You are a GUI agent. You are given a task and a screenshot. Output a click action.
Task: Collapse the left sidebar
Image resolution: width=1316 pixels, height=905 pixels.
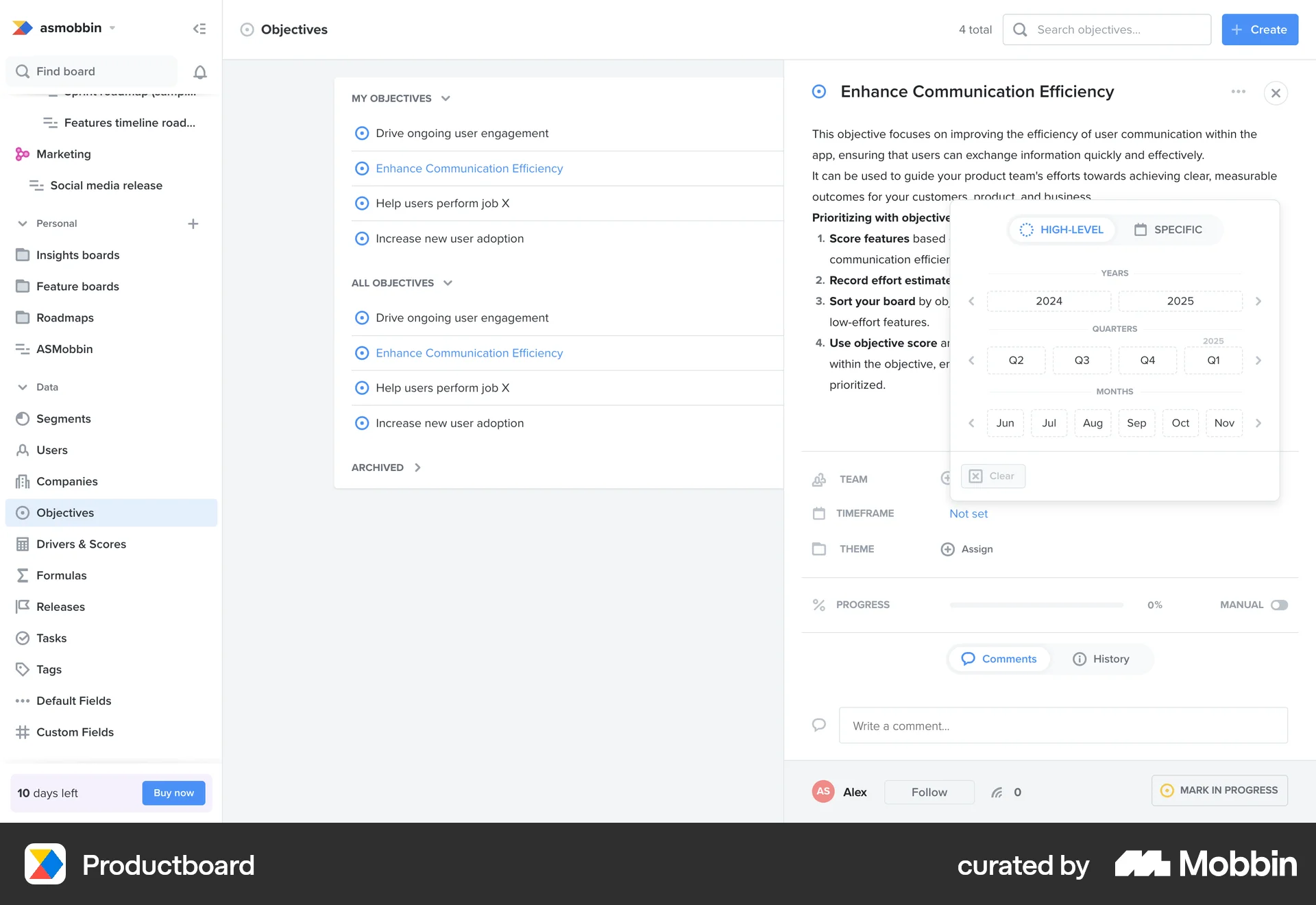199,28
